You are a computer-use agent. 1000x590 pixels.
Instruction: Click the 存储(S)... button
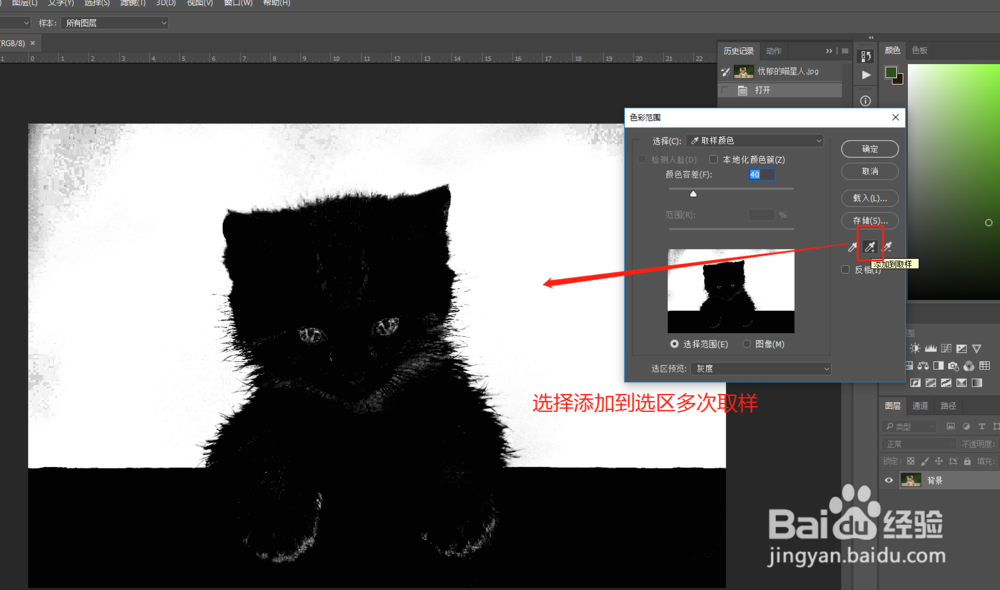click(x=870, y=220)
